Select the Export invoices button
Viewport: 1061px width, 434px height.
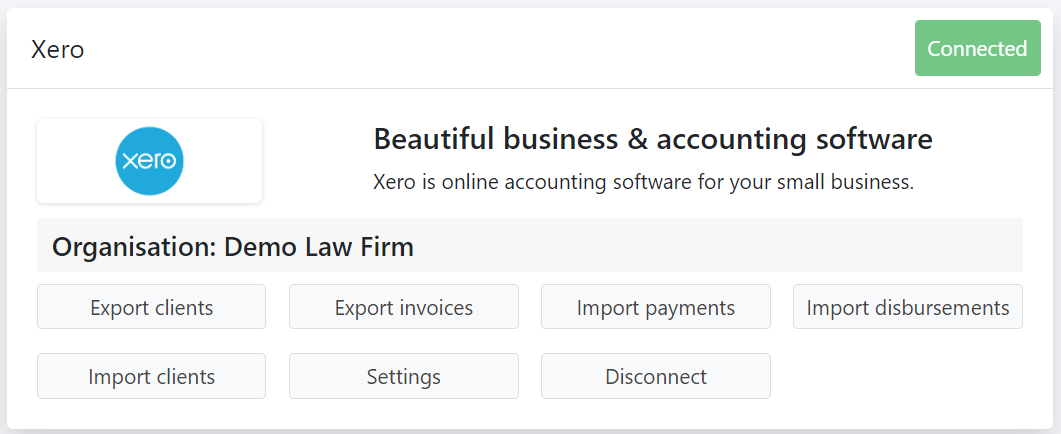click(404, 307)
